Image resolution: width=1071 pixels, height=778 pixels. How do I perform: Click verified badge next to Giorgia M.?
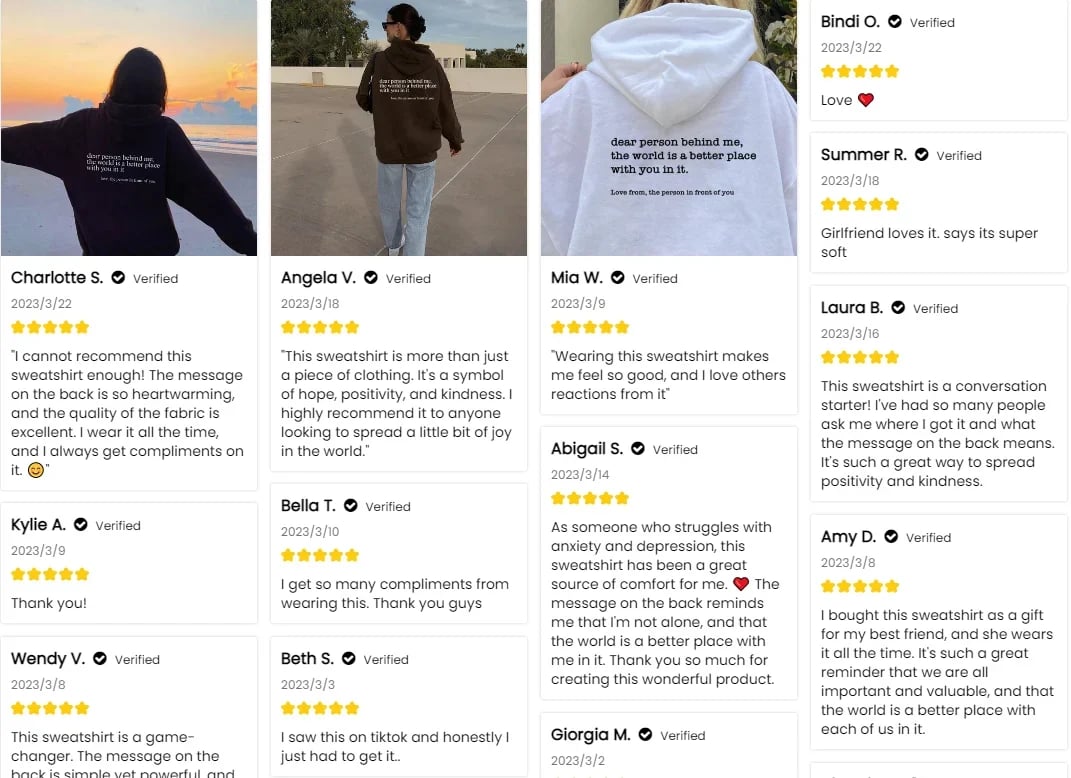click(645, 734)
